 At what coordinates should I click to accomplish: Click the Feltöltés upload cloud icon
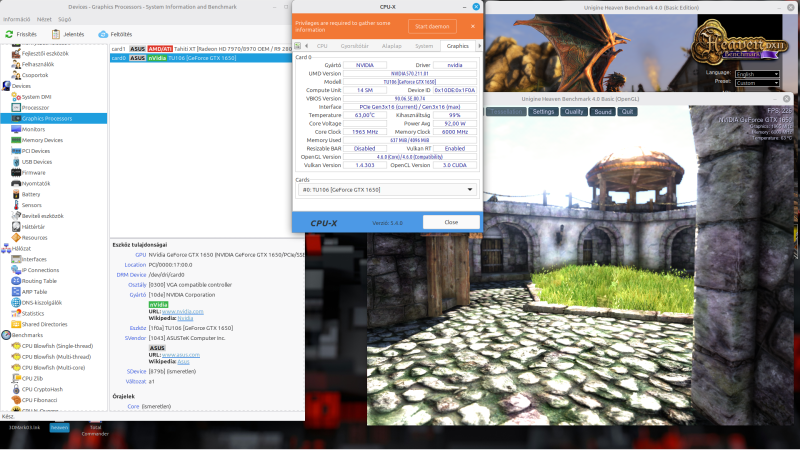(103, 34)
